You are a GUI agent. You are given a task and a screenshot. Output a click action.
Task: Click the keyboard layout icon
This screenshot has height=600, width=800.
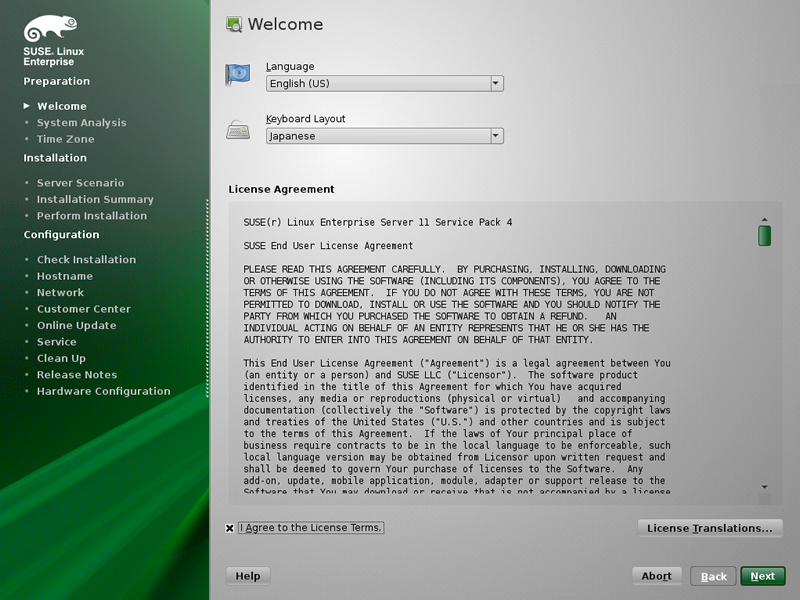pos(238,130)
